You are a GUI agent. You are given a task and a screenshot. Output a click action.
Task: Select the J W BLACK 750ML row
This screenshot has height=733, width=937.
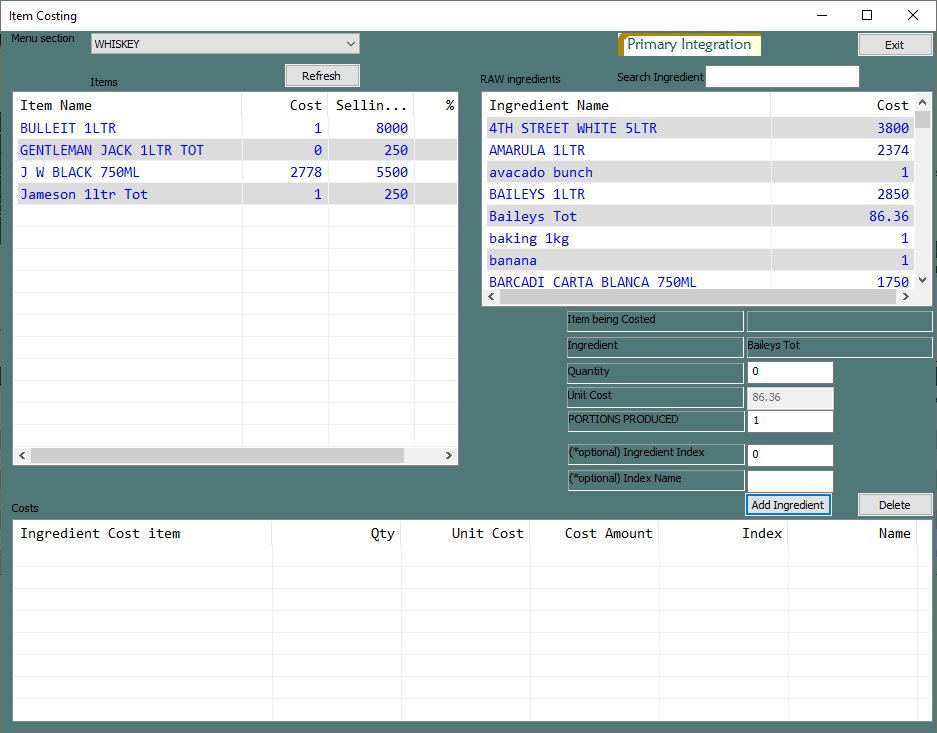pos(237,172)
